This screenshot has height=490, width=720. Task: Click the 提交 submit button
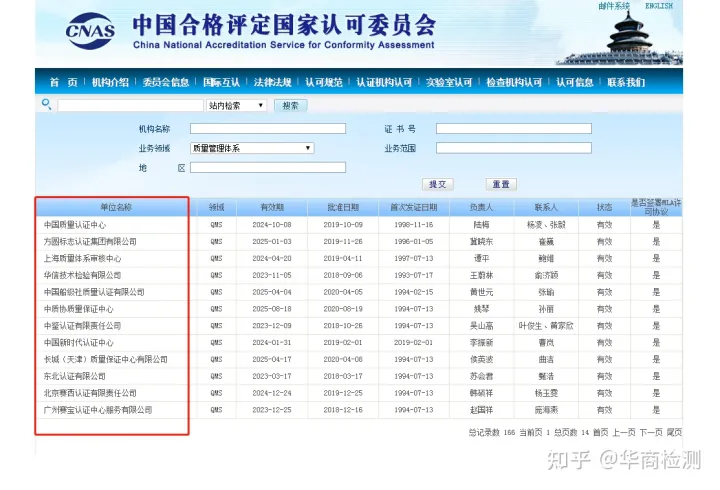(x=438, y=184)
